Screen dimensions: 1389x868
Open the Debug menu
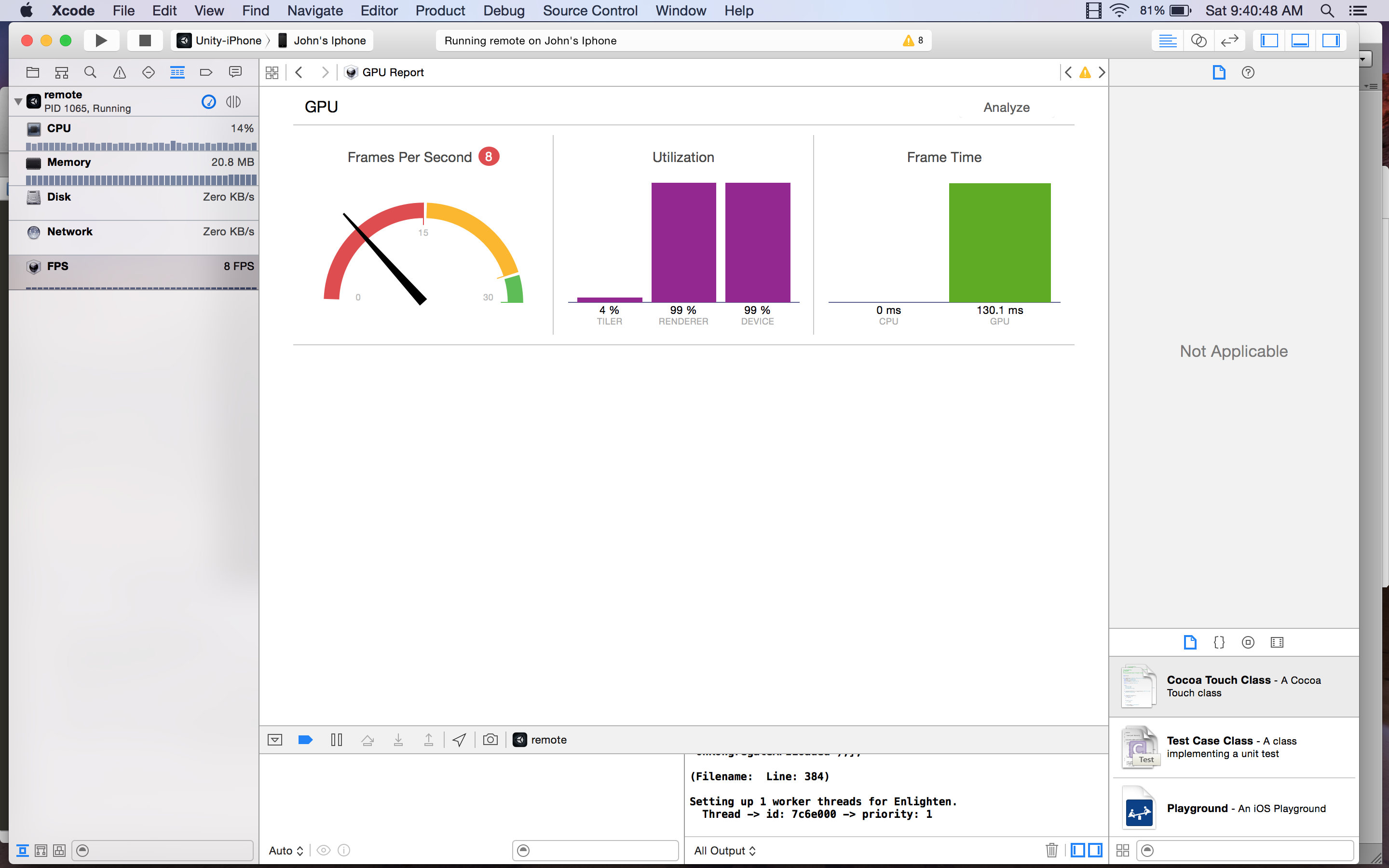[504, 10]
